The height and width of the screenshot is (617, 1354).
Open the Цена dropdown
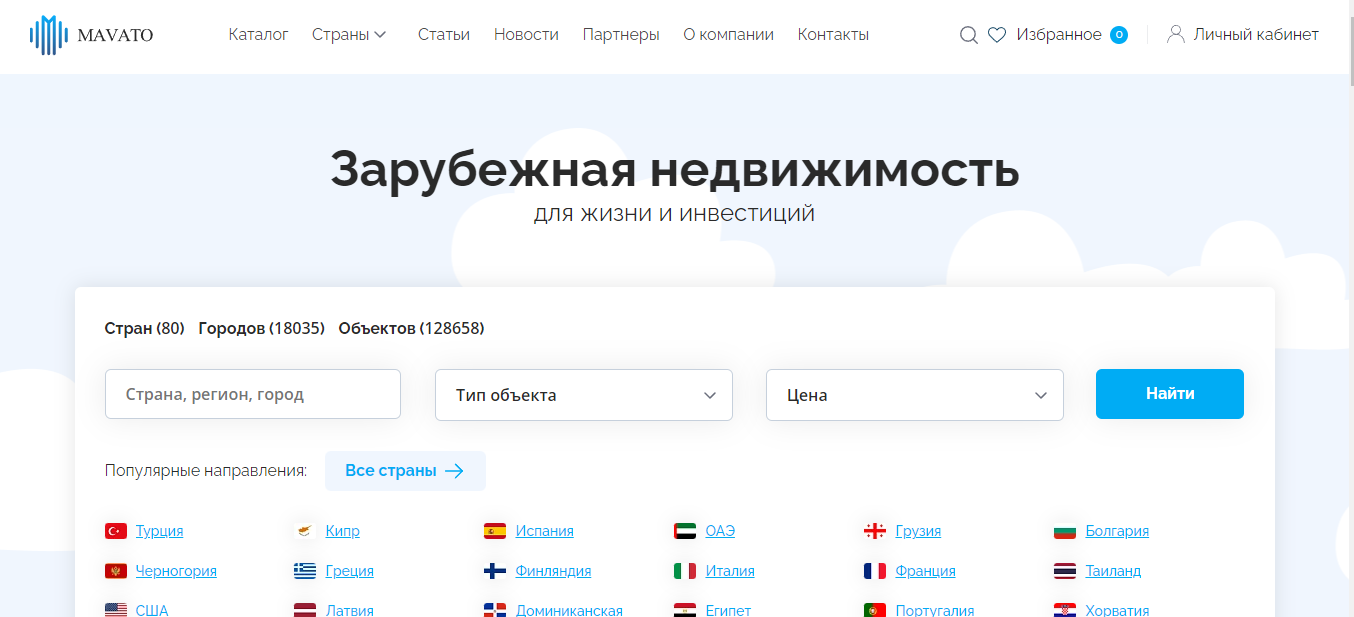(915, 395)
